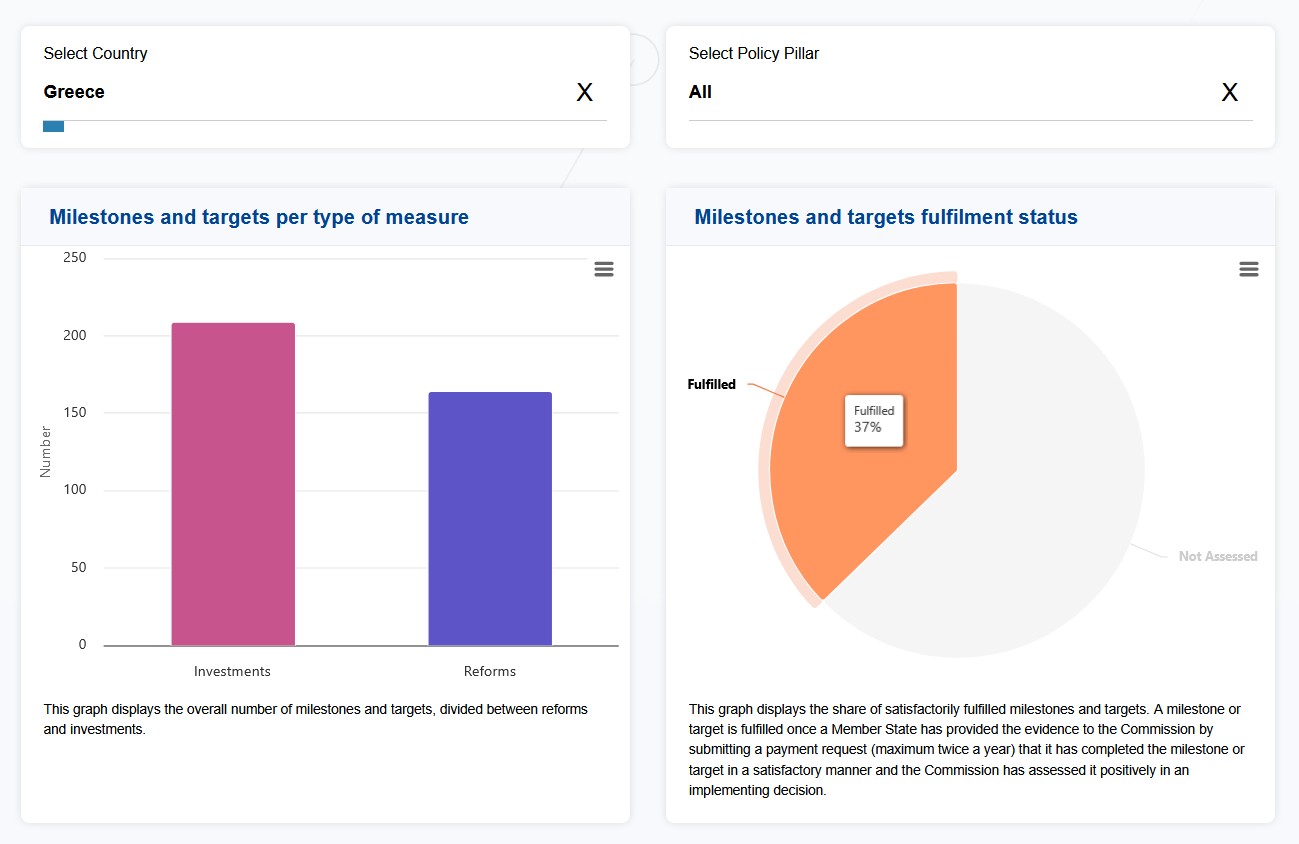Click the Not Assessed data label
Screen dimensions: 1299x844
click(1217, 556)
